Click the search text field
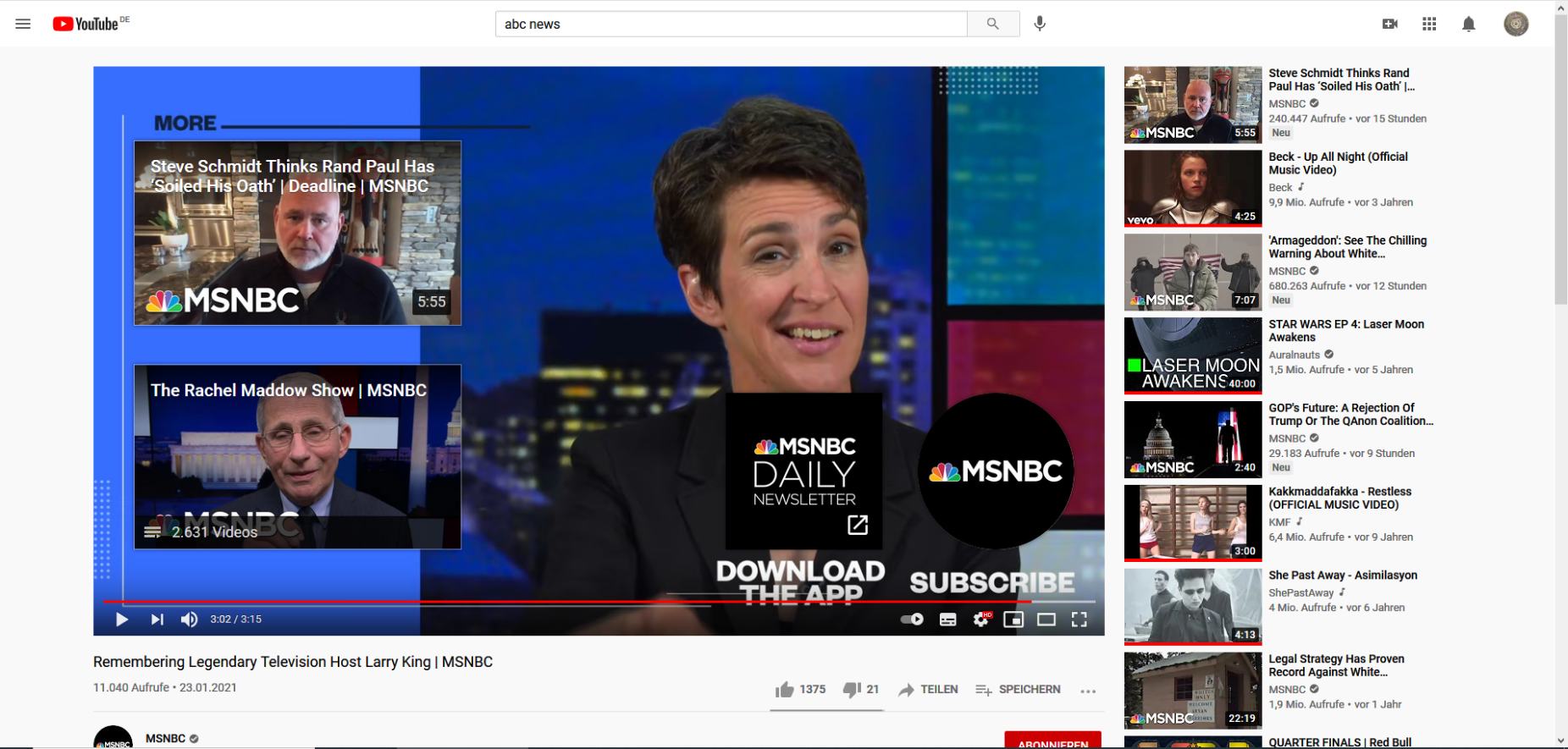 pos(732,24)
